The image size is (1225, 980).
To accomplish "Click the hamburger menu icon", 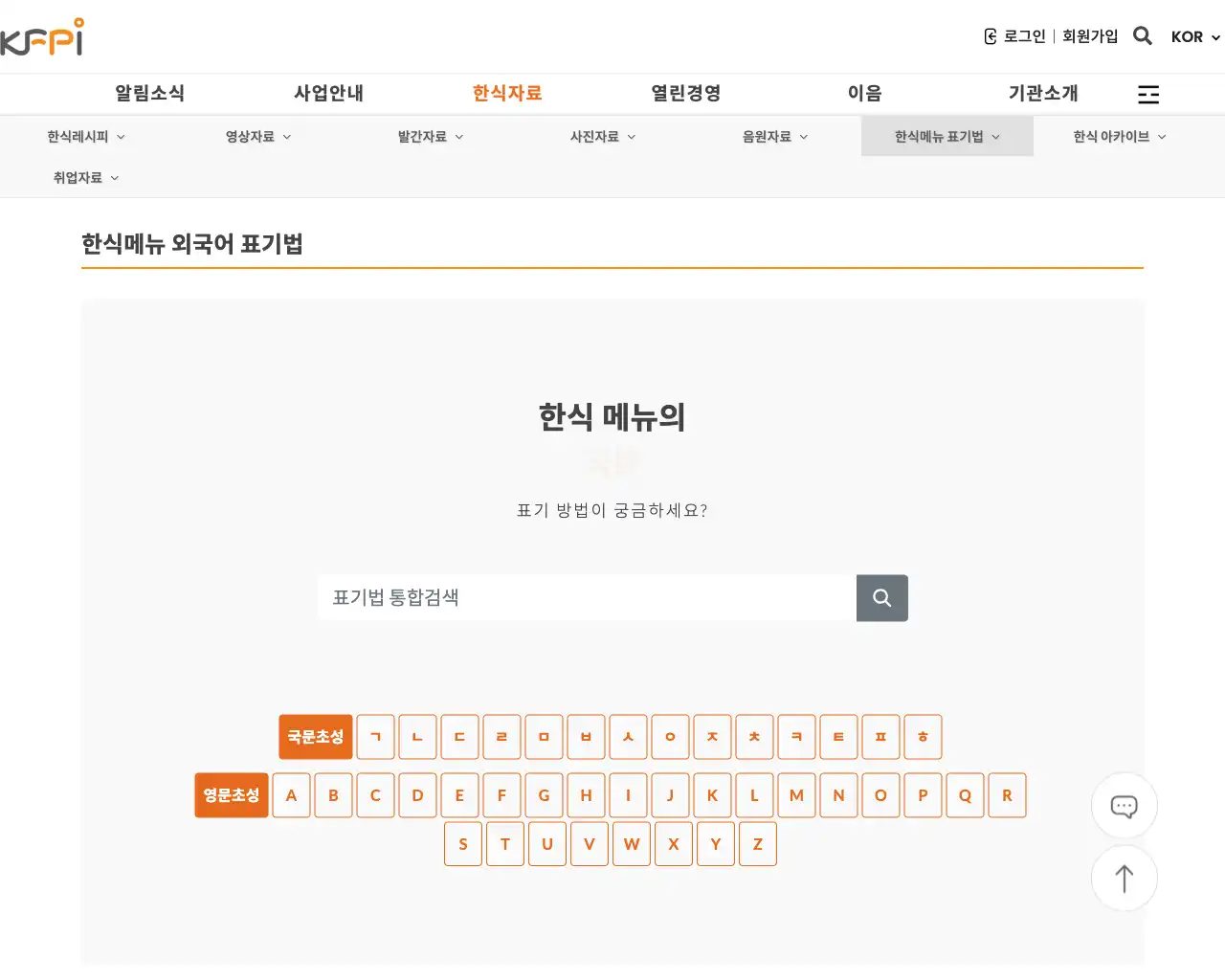I will [1147, 94].
